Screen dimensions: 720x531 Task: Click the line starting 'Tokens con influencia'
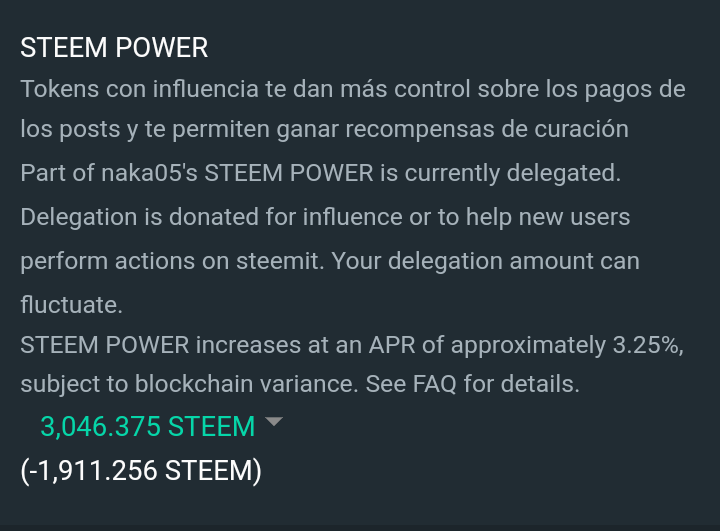click(353, 89)
